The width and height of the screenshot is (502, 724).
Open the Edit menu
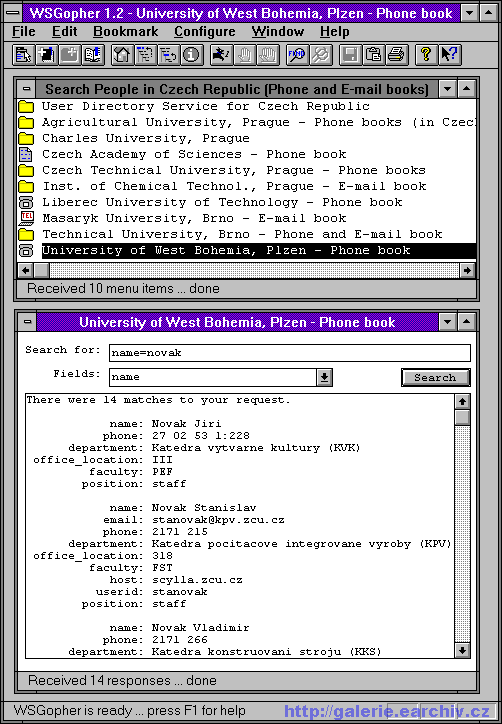65,32
